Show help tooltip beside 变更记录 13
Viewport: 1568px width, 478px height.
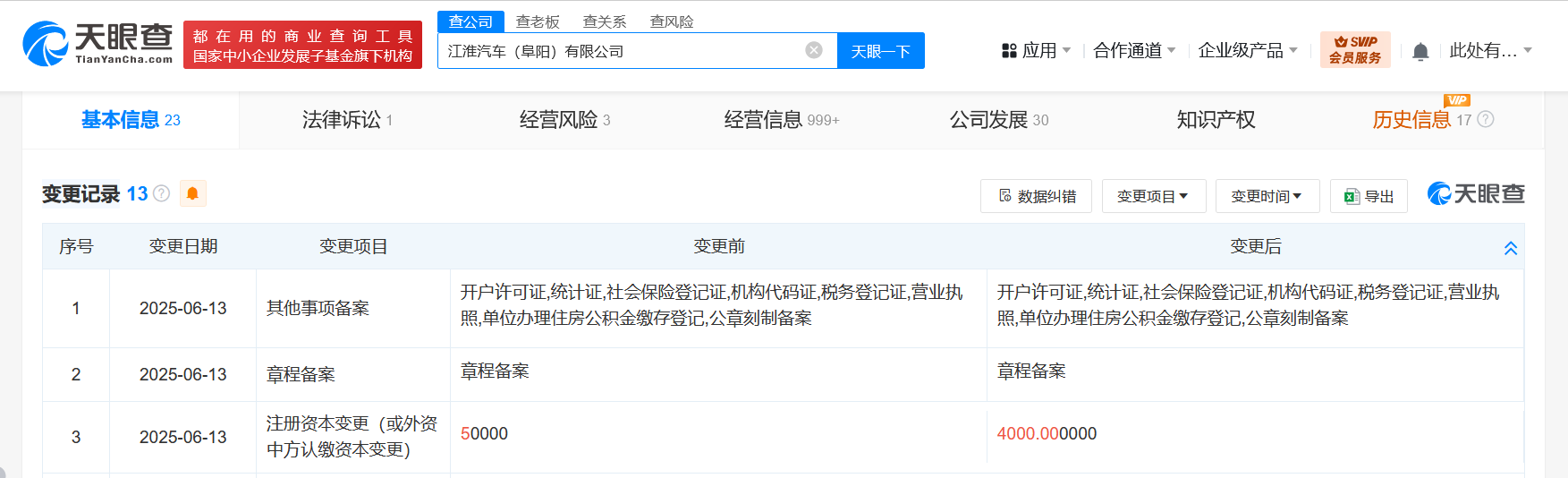pos(161,193)
